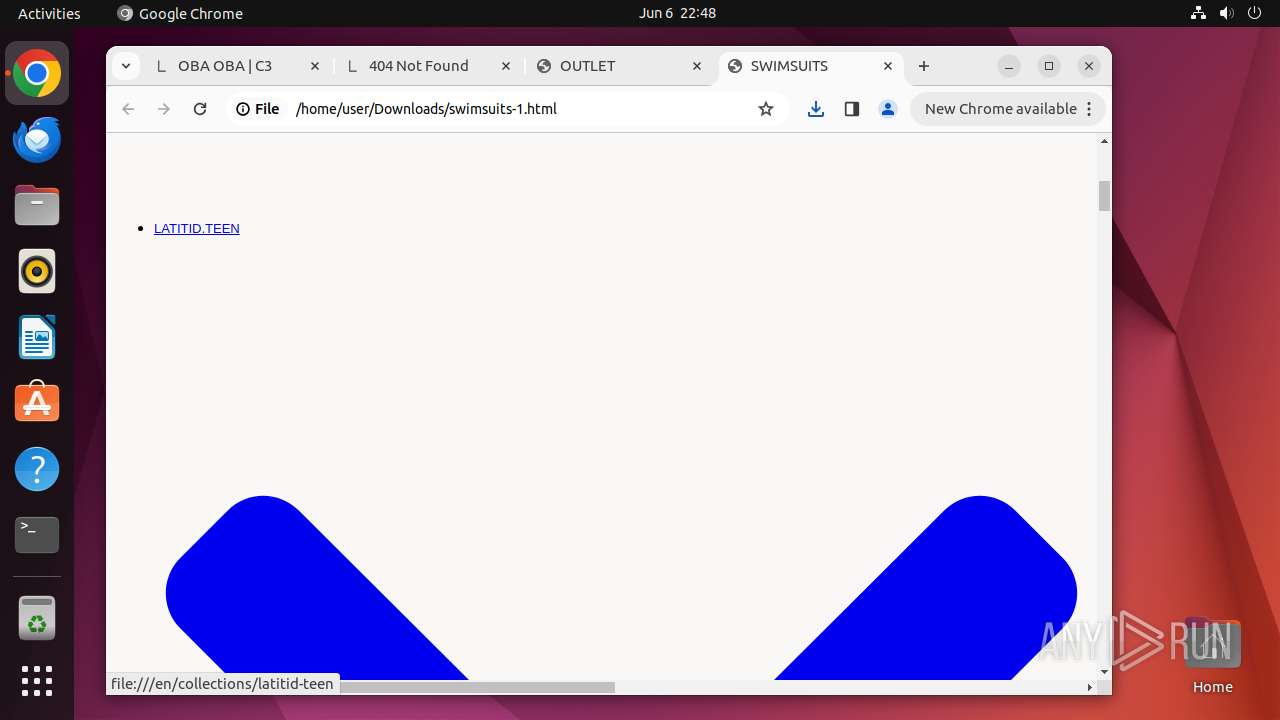Expand the tab search dropdown
This screenshot has height=720, width=1280.
tap(125, 66)
